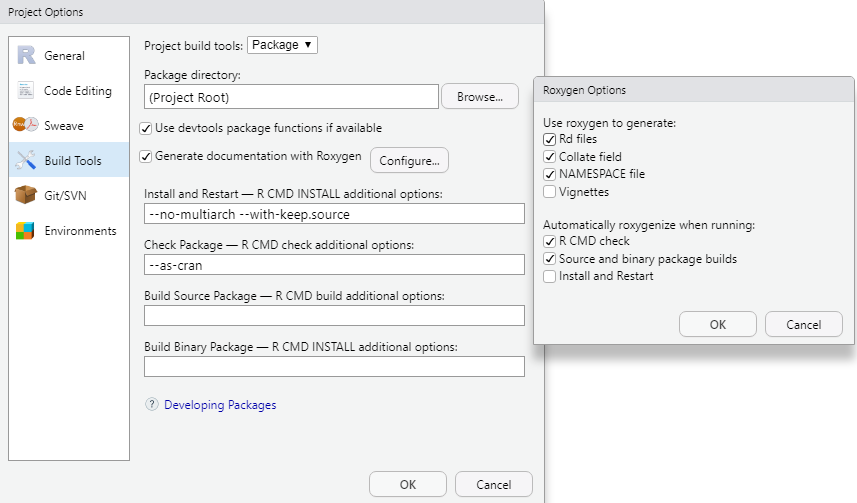Toggle Source and binary package builds checkbox
Screen dimensions: 857x503
pos(549,259)
